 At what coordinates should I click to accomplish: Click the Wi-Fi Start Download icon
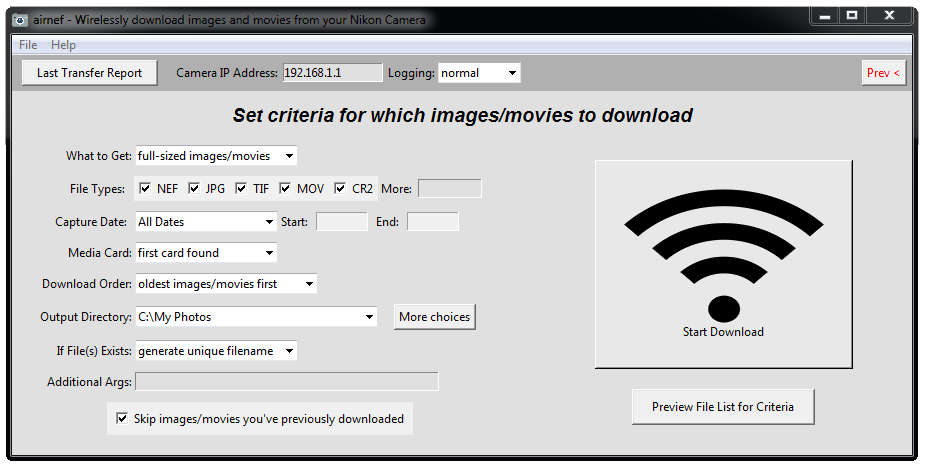pos(723,264)
